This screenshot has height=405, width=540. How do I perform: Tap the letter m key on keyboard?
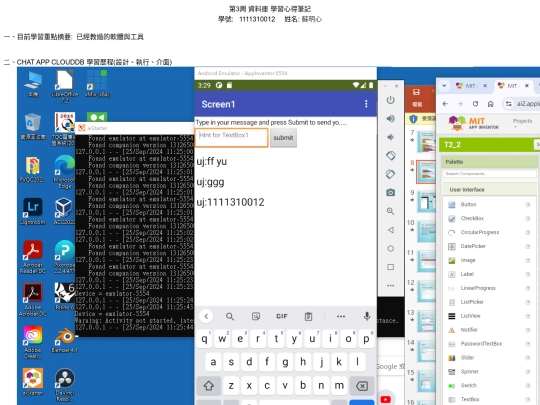[x=339, y=386]
